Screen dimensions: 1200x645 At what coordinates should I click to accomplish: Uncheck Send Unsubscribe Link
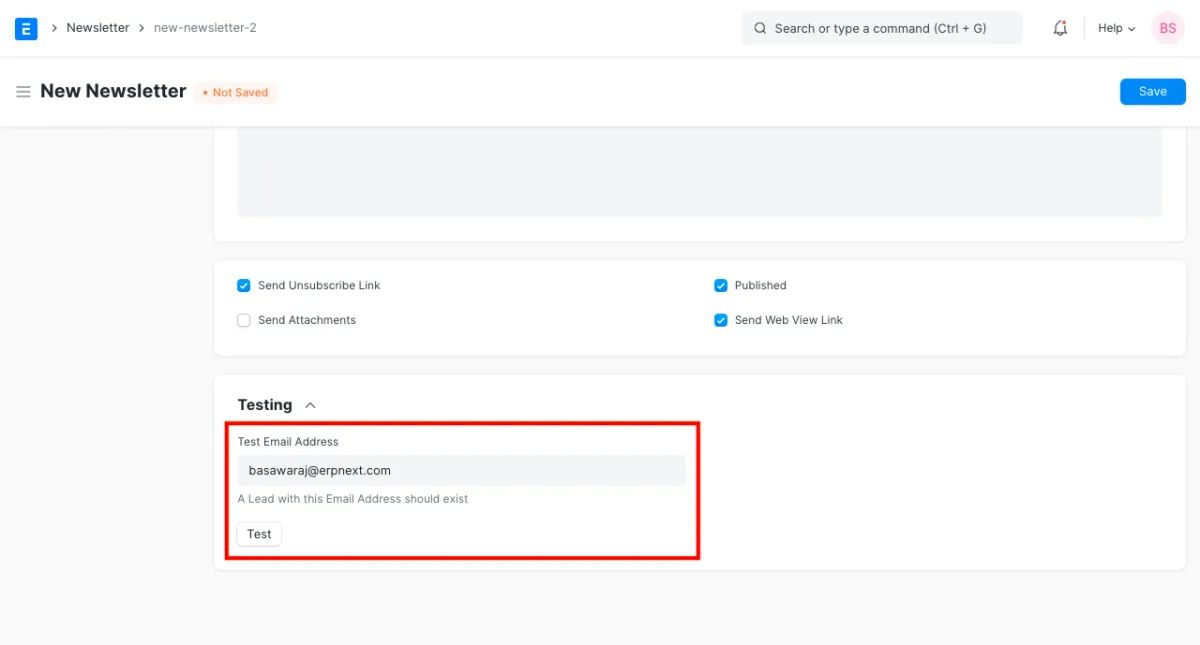click(243, 286)
